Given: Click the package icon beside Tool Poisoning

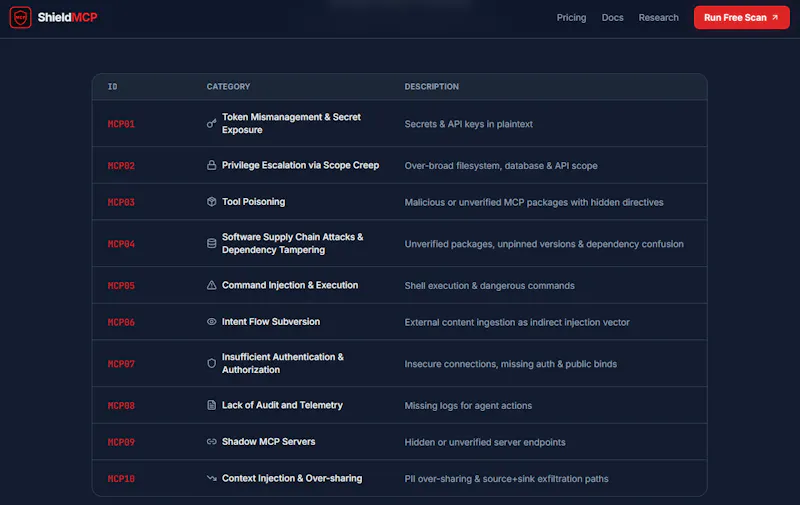Looking at the screenshot, I should coord(211,201).
